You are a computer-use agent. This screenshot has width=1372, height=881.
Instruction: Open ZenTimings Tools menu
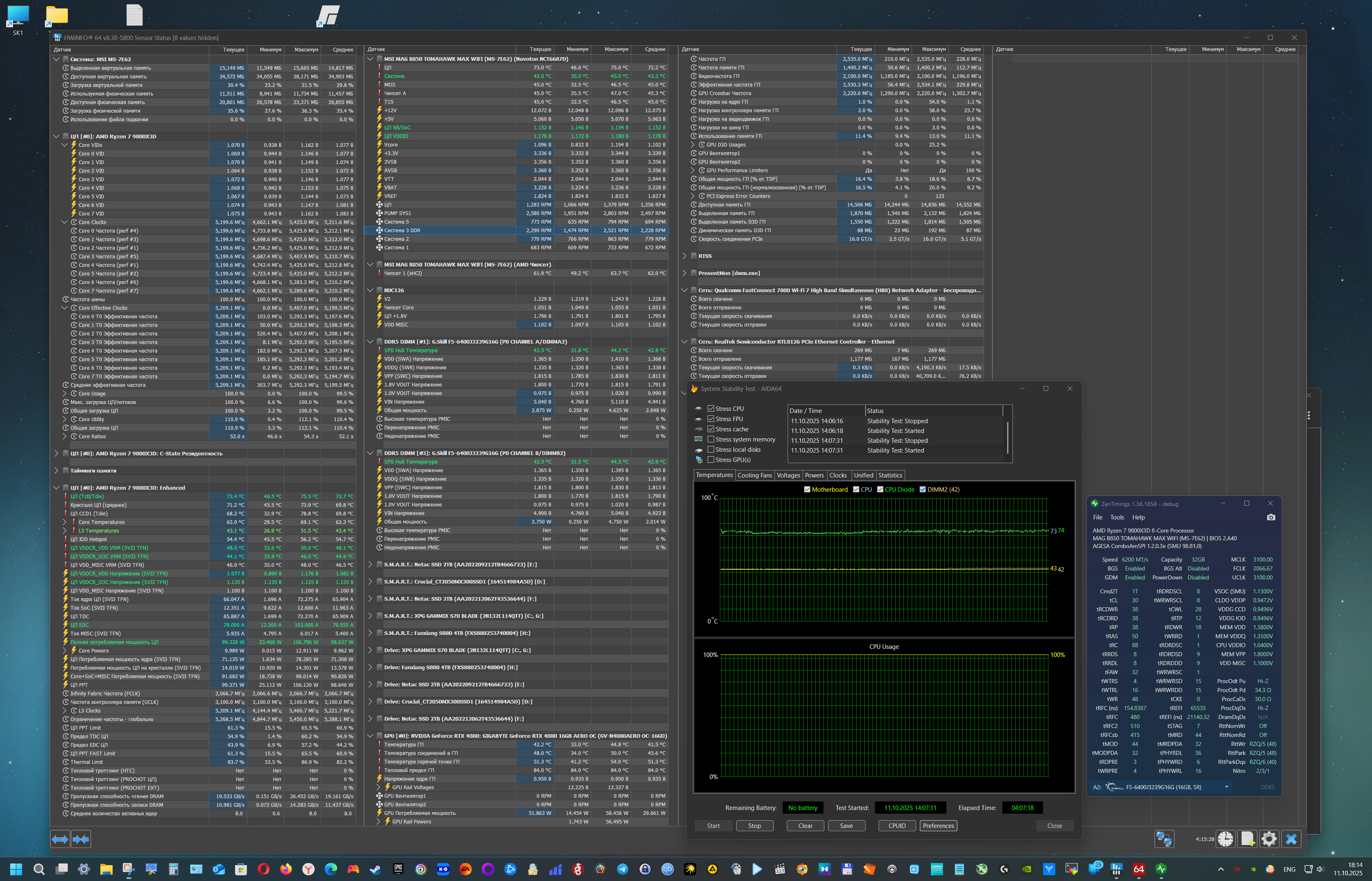click(1117, 517)
